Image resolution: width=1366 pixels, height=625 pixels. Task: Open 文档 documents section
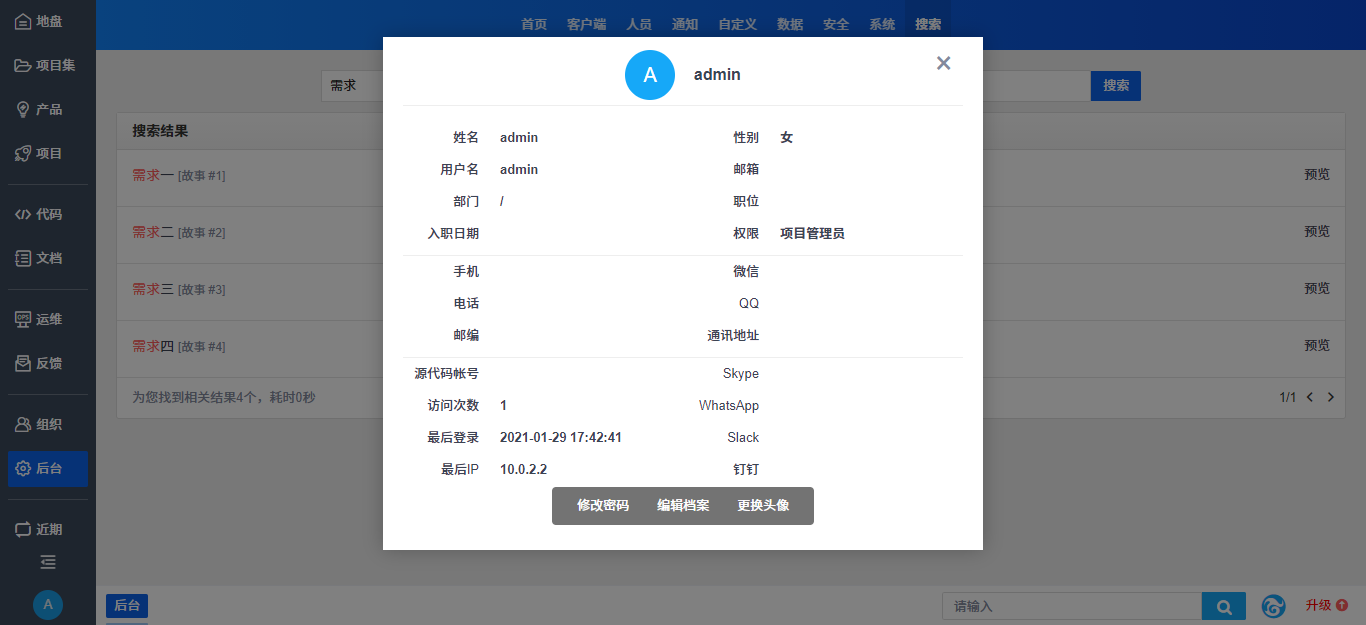(47, 258)
